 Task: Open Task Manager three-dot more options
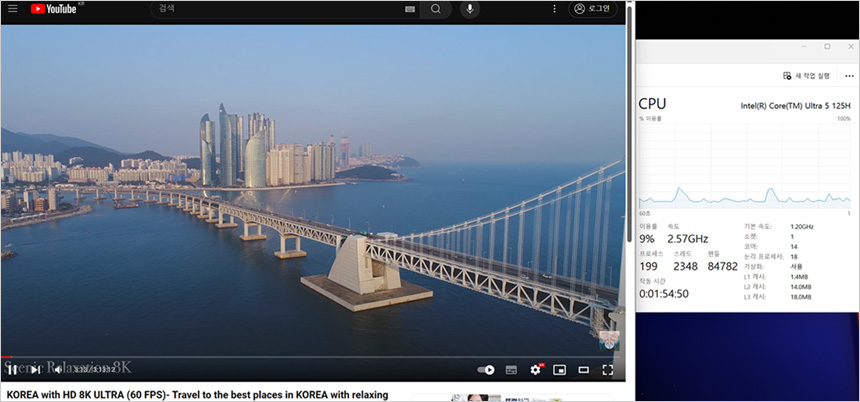(x=849, y=76)
